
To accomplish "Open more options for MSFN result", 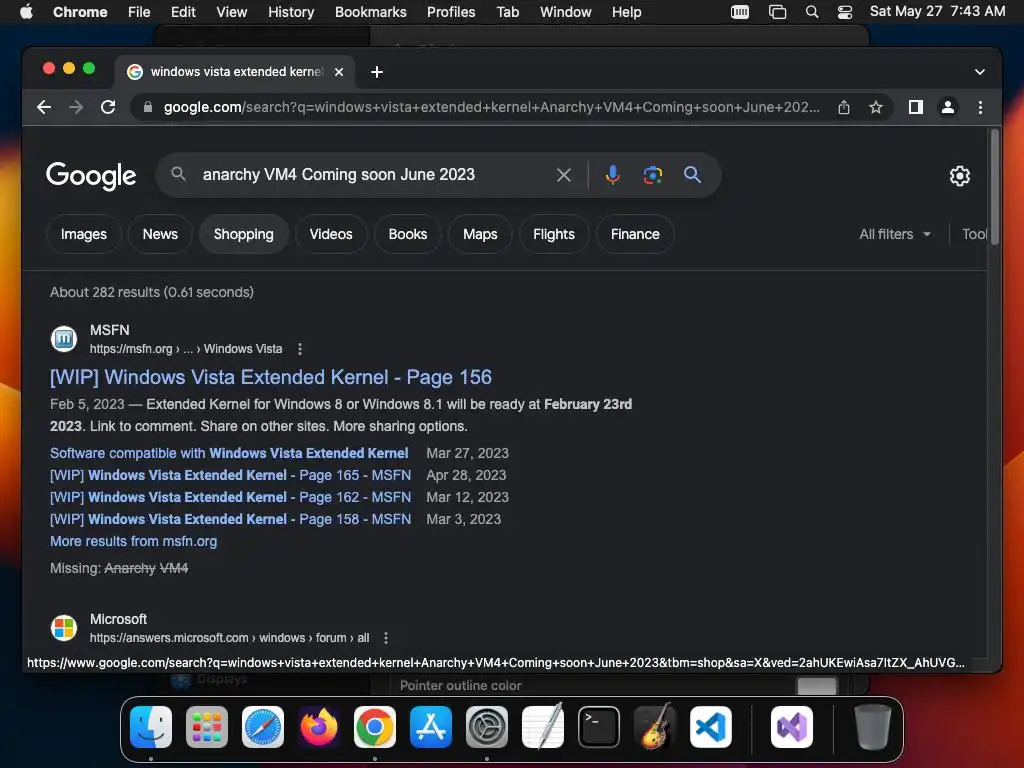I will pos(300,349).
